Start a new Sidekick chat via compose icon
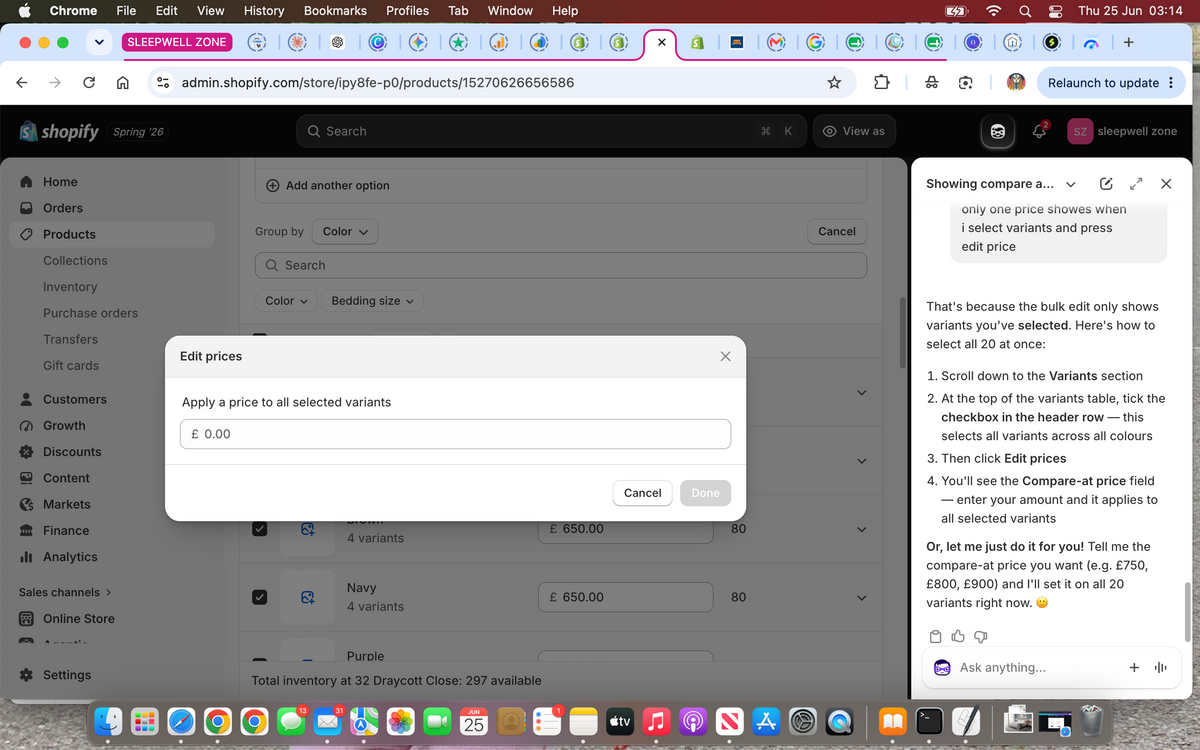This screenshot has width=1200, height=750. pyautogui.click(x=1106, y=184)
